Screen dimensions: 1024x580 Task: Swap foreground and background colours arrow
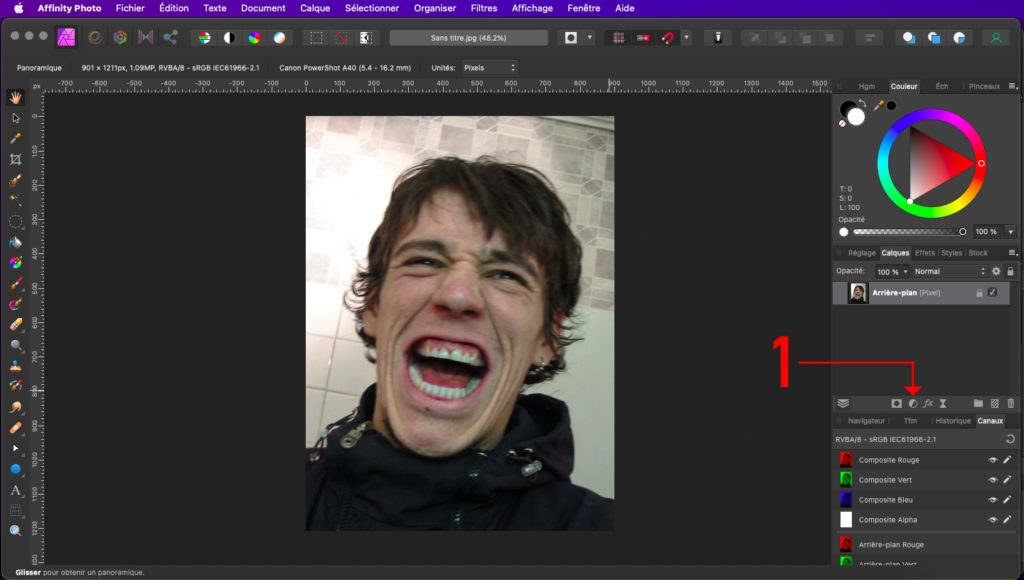click(862, 103)
